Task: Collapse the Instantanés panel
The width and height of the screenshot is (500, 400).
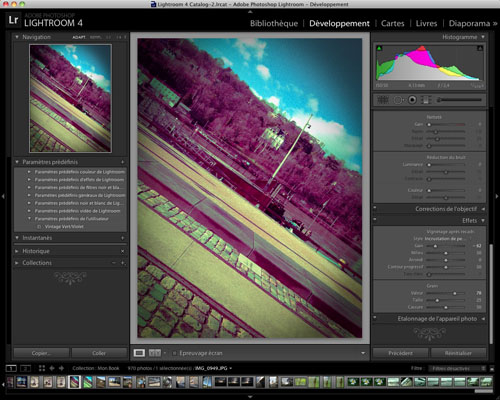Action: (17, 238)
